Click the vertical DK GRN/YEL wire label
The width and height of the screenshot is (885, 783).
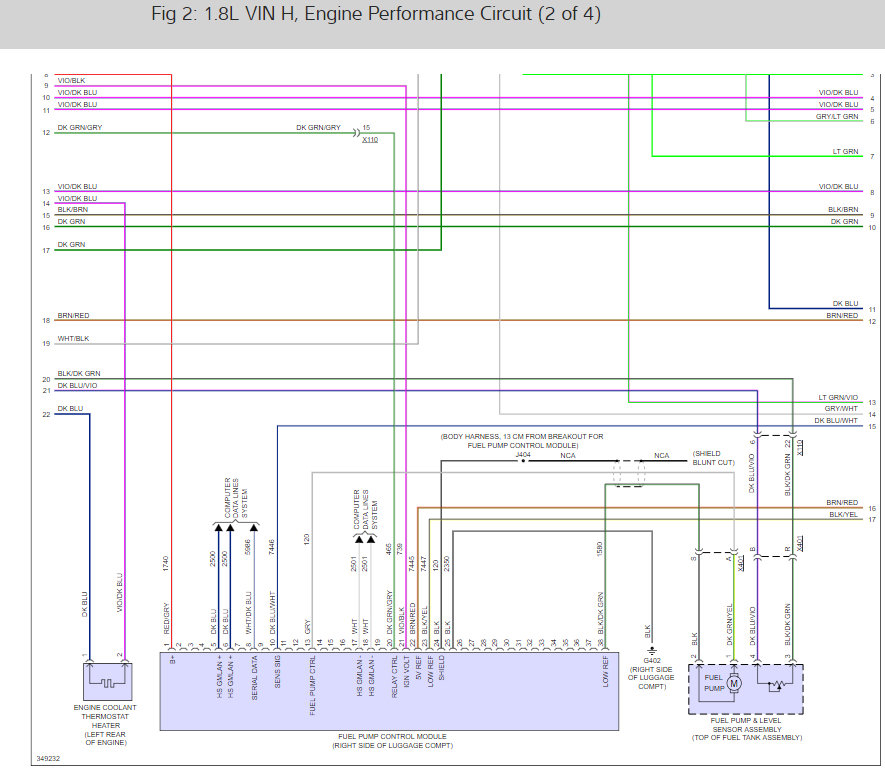(x=729, y=624)
